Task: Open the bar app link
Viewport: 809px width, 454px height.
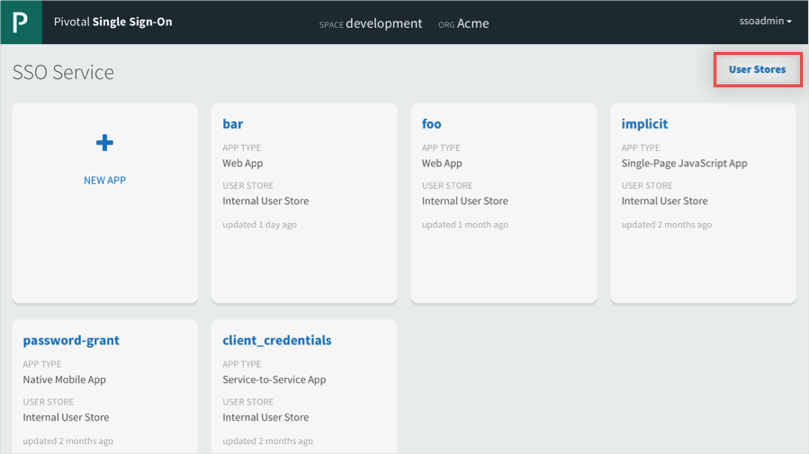Action: pos(233,124)
